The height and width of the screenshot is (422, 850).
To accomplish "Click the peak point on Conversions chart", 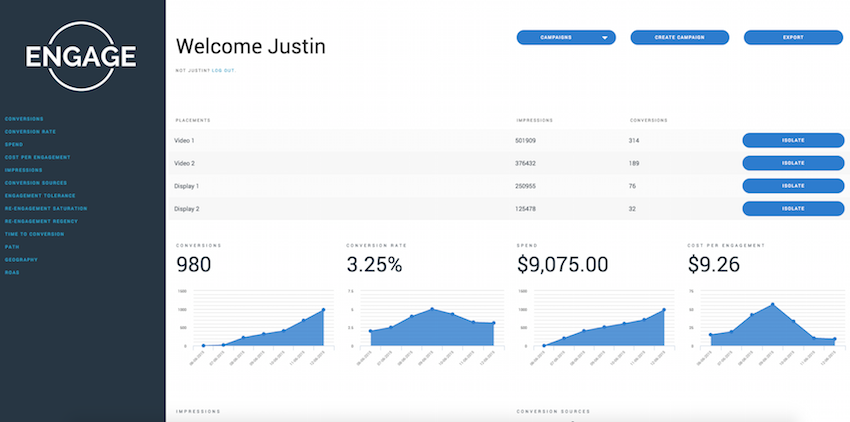I will point(323,310).
